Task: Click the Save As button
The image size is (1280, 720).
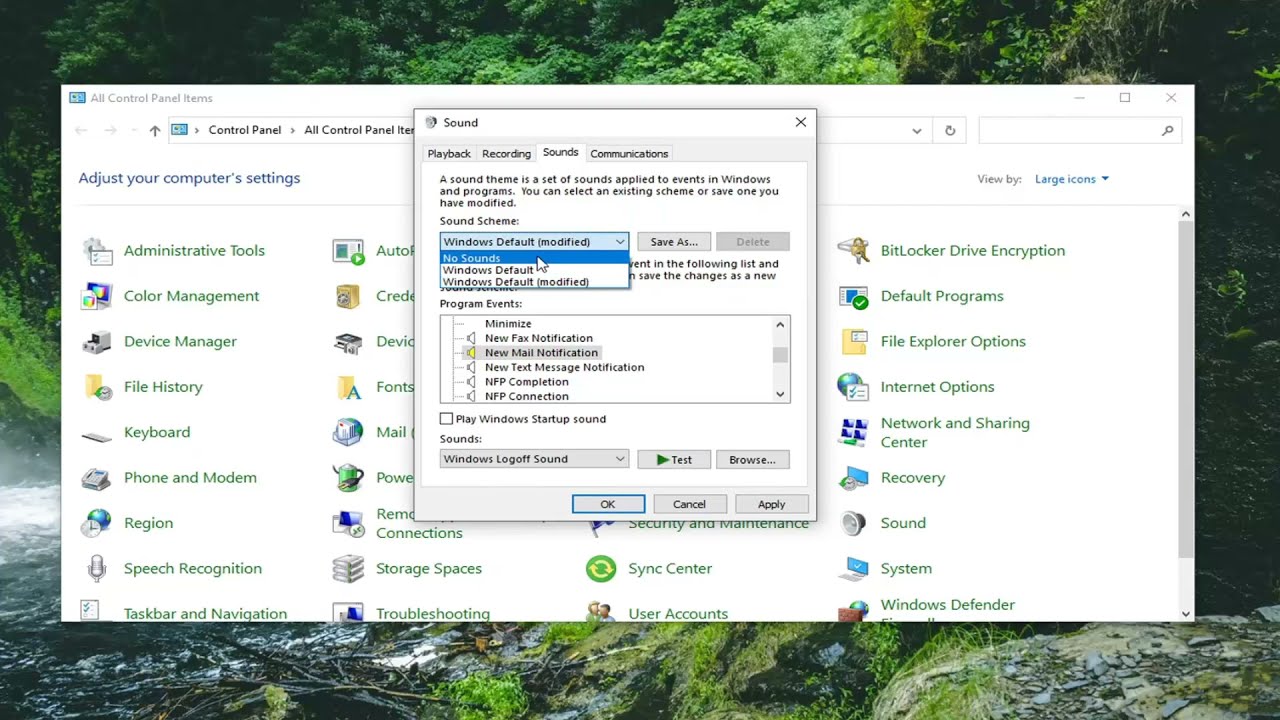Action: click(674, 242)
